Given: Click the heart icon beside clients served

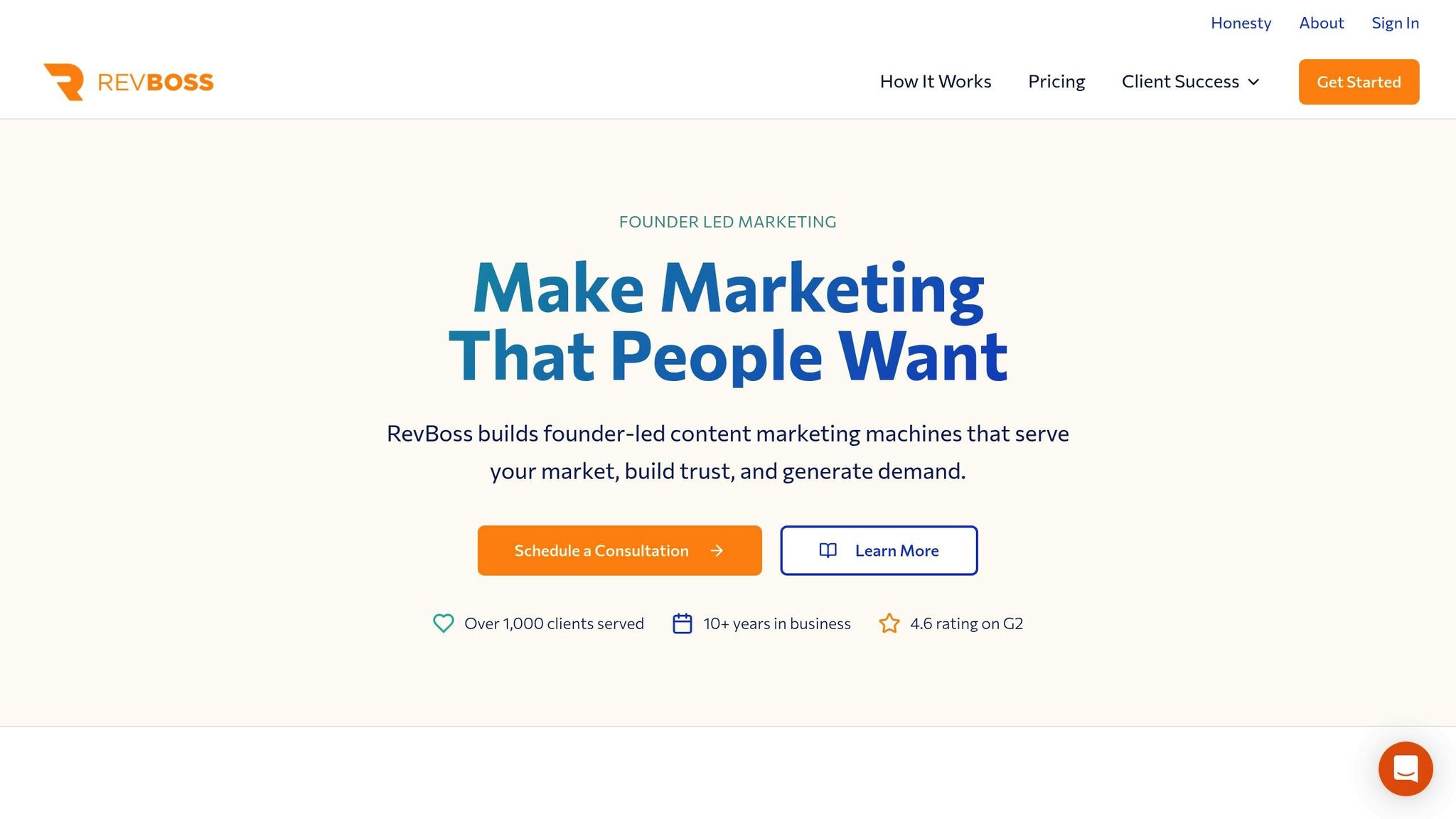Looking at the screenshot, I should 444,623.
